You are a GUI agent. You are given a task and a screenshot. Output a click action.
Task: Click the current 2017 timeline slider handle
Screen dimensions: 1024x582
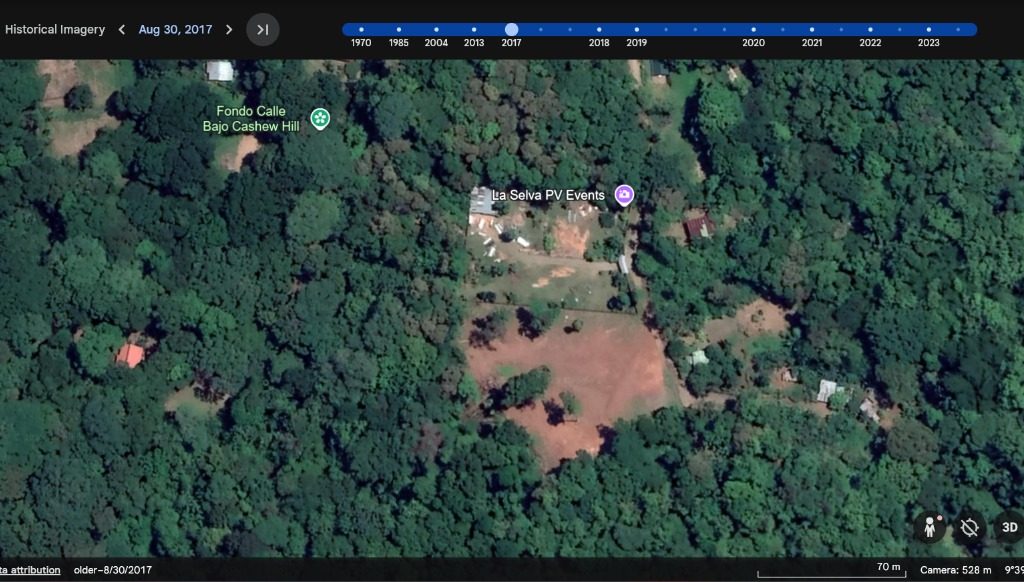coord(512,30)
